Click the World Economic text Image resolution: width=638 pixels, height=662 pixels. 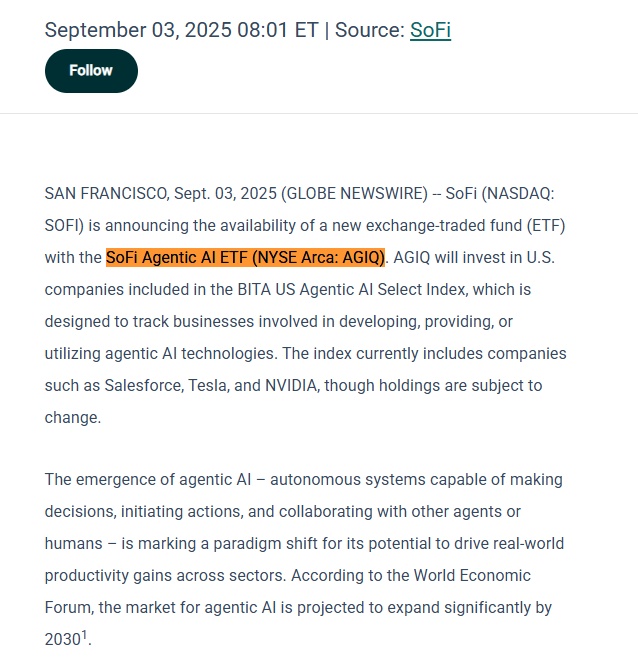click(472, 575)
